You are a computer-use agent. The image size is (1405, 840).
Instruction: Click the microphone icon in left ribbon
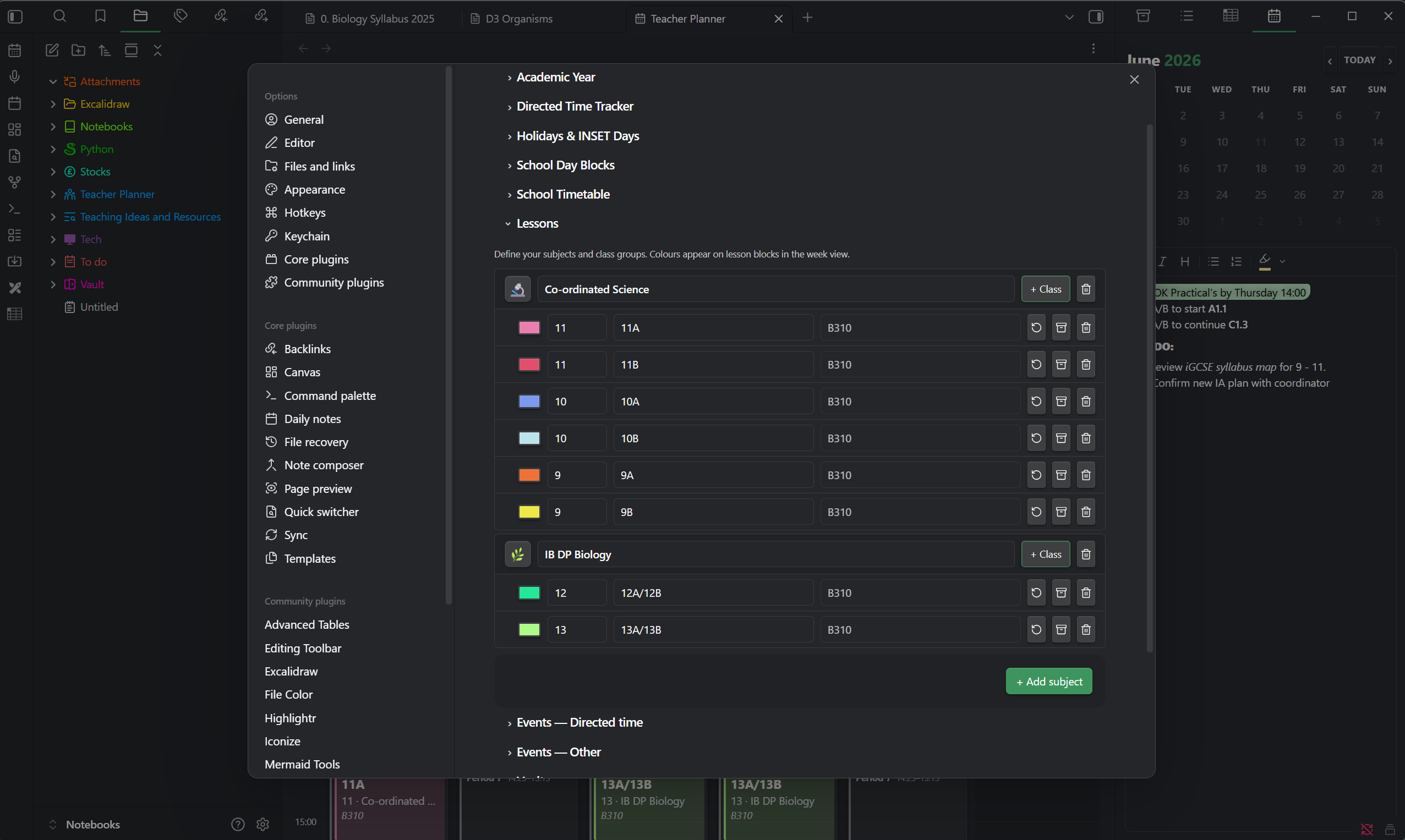pyautogui.click(x=15, y=76)
